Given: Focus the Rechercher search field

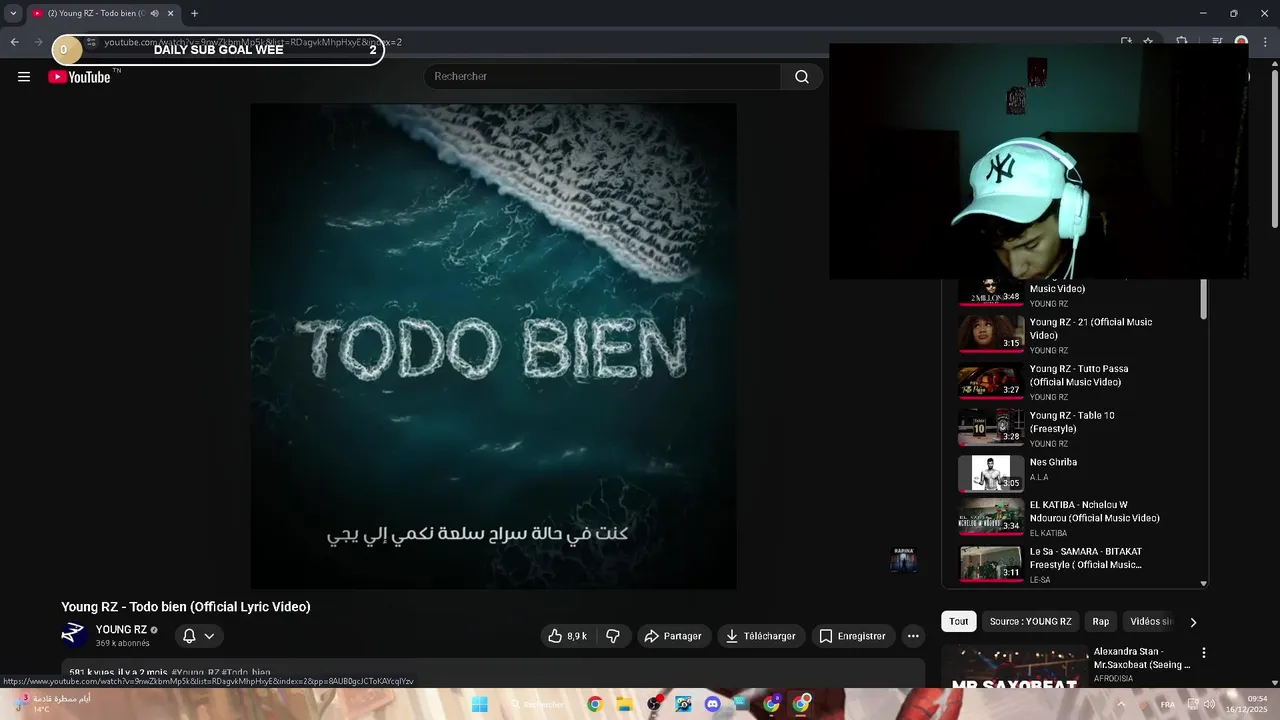Looking at the screenshot, I should click(x=603, y=77).
